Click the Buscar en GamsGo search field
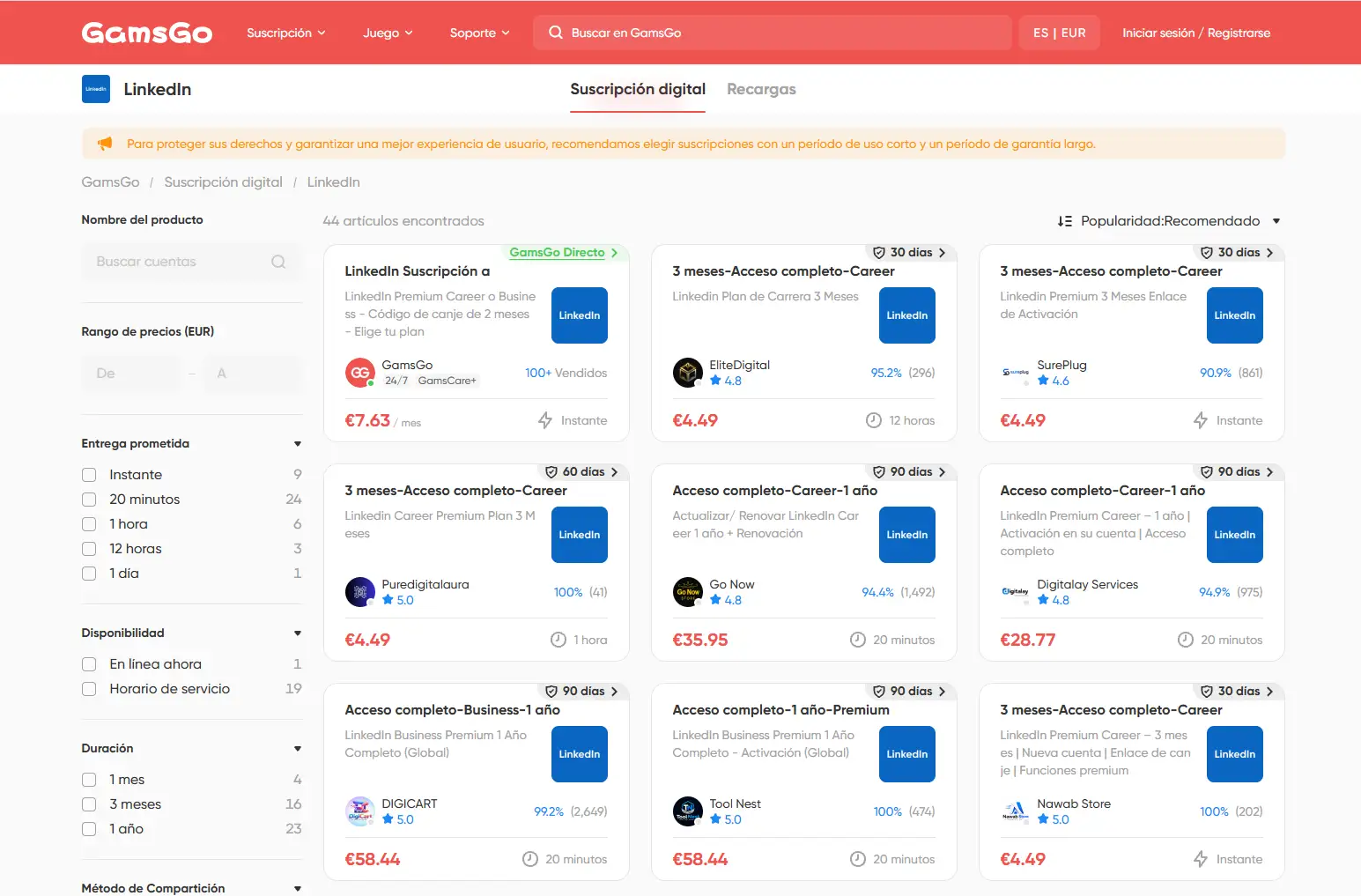This screenshot has width=1361, height=896. coord(773,33)
